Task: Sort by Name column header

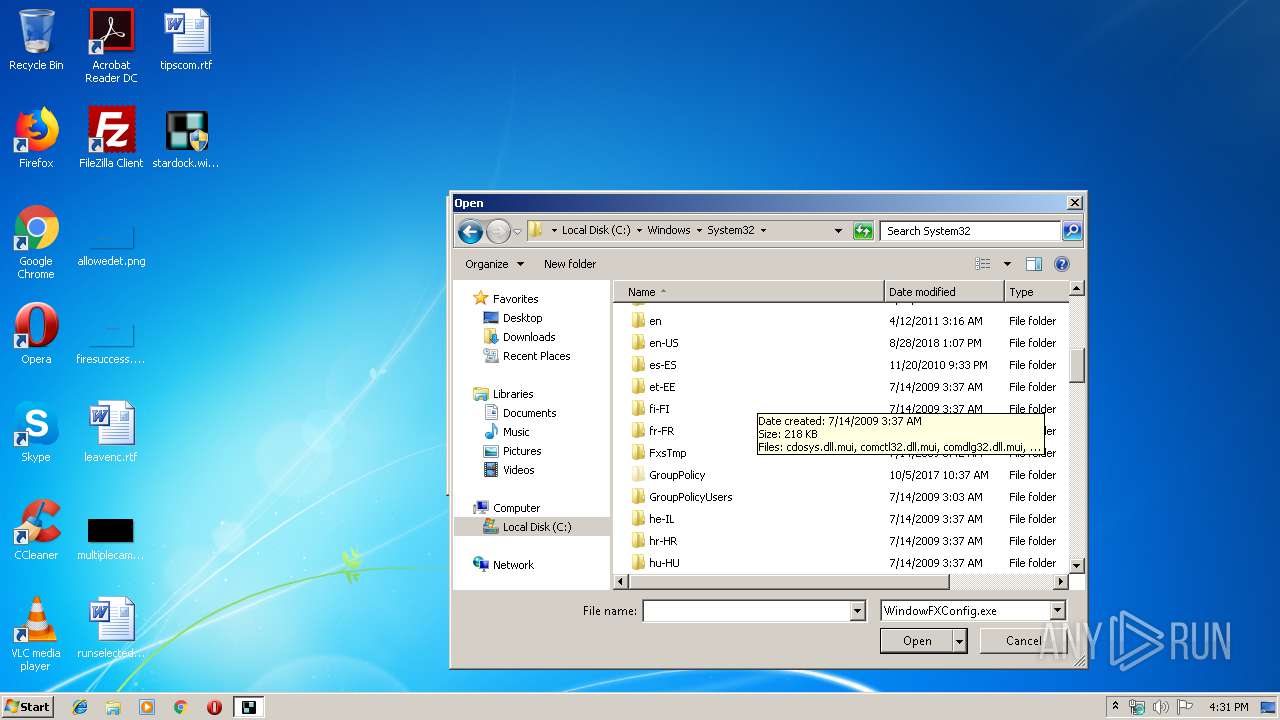Action: [x=749, y=292]
